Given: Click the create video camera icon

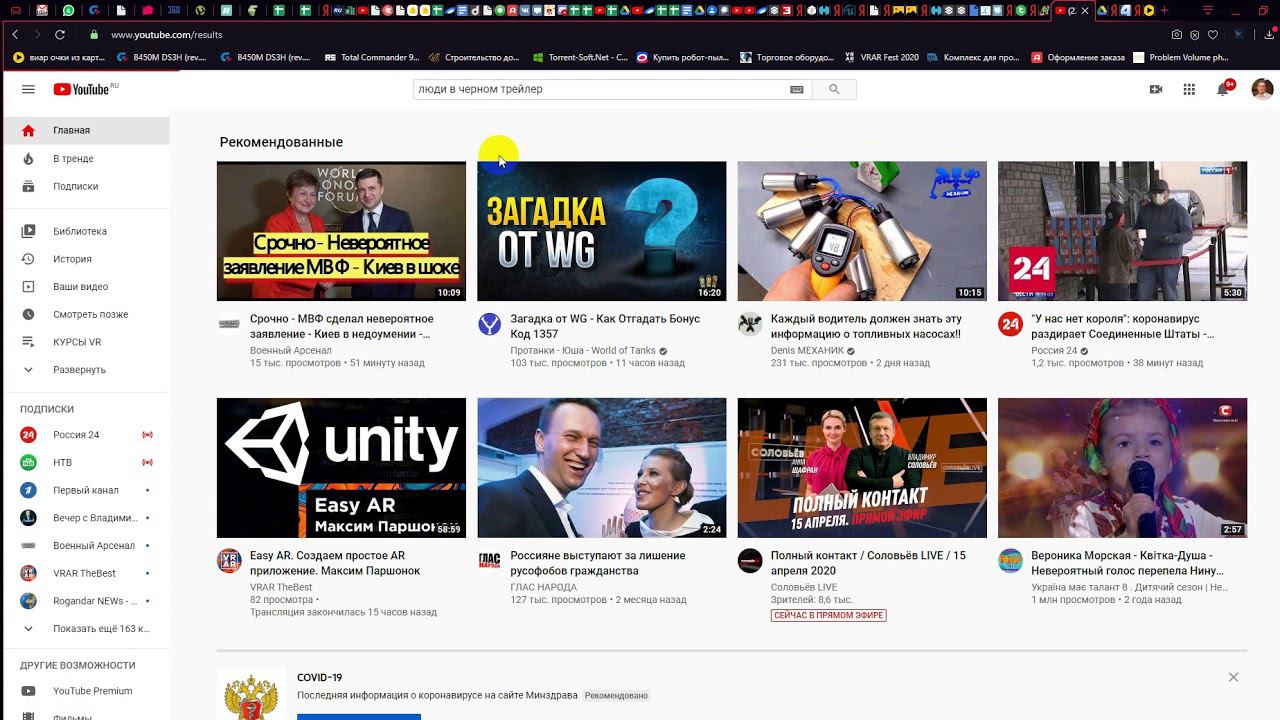Looking at the screenshot, I should point(1156,89).
